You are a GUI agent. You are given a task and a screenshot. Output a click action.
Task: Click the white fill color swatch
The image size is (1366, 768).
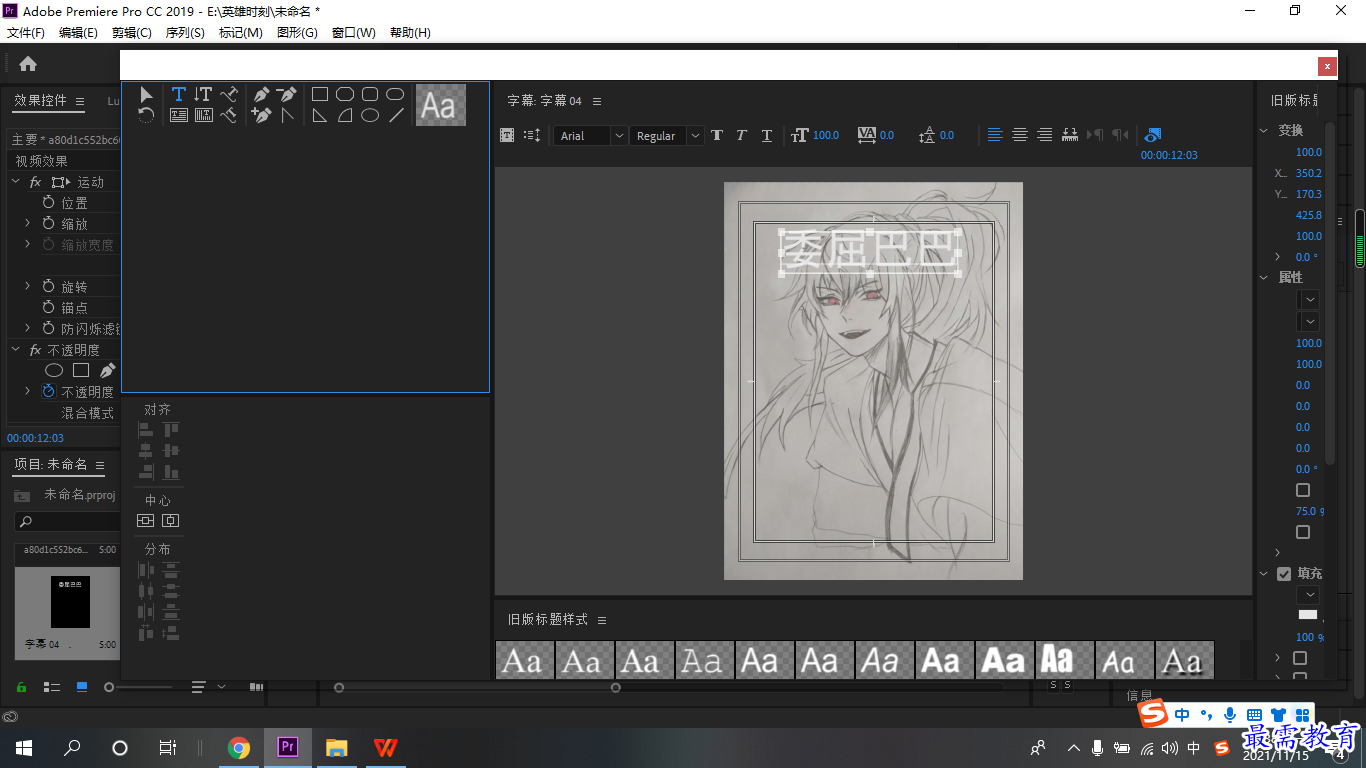point(1308,615)
